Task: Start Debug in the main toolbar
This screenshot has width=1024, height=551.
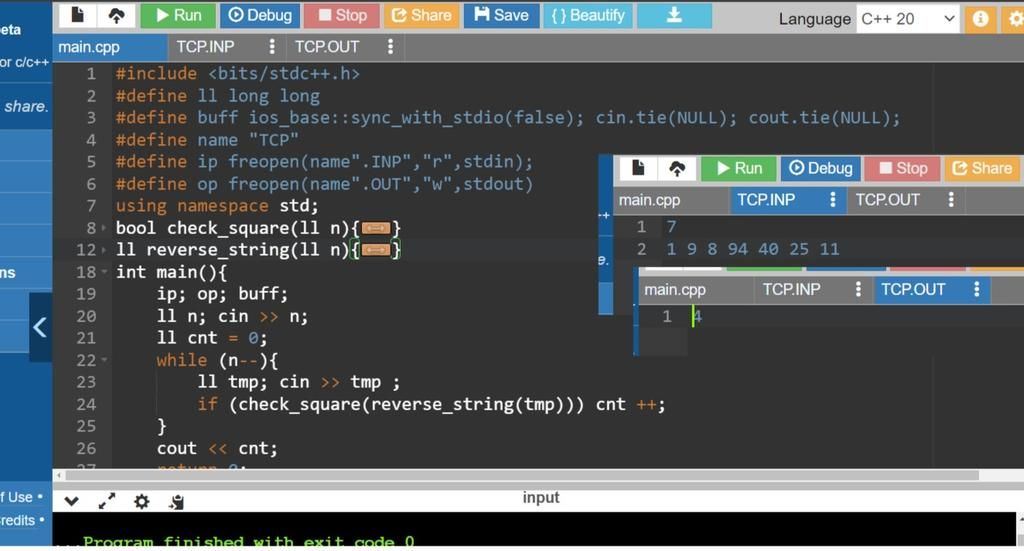Action: (x=260, y=15)
